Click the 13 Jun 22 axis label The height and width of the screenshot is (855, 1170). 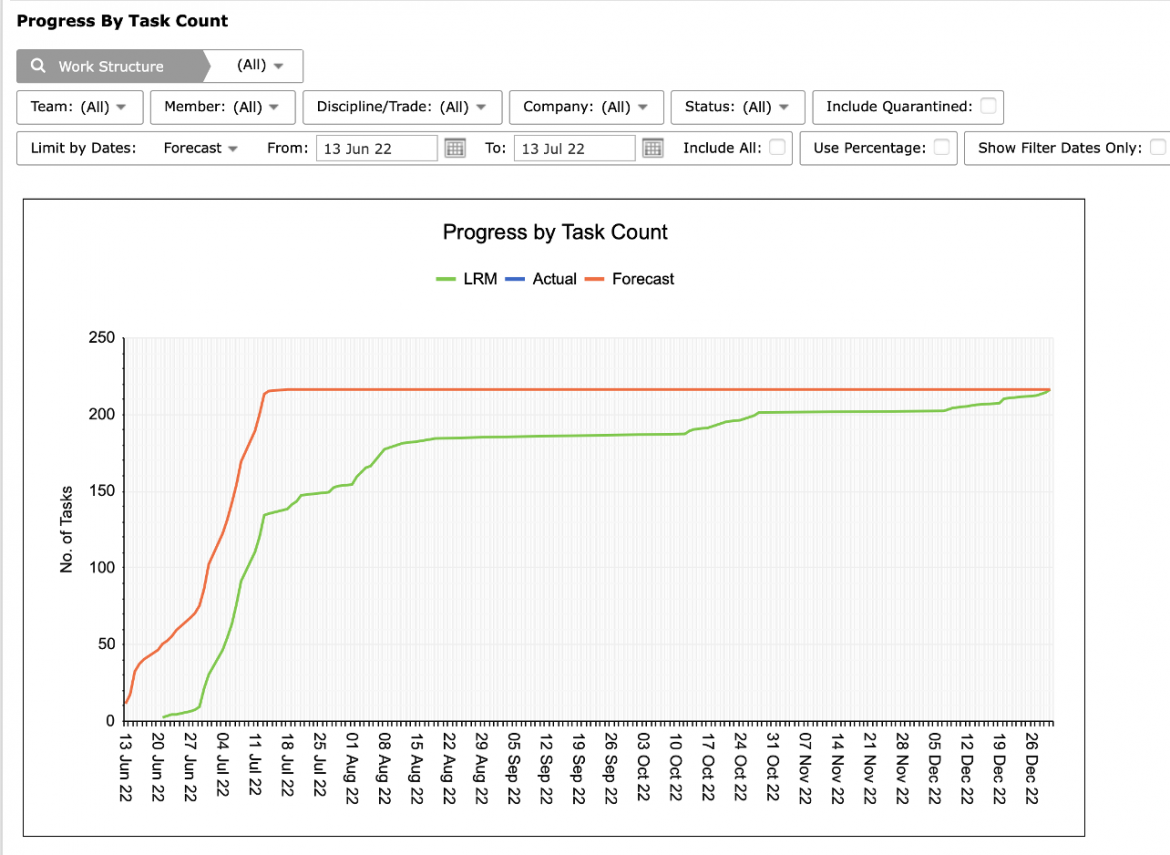(x=125, y=767)
